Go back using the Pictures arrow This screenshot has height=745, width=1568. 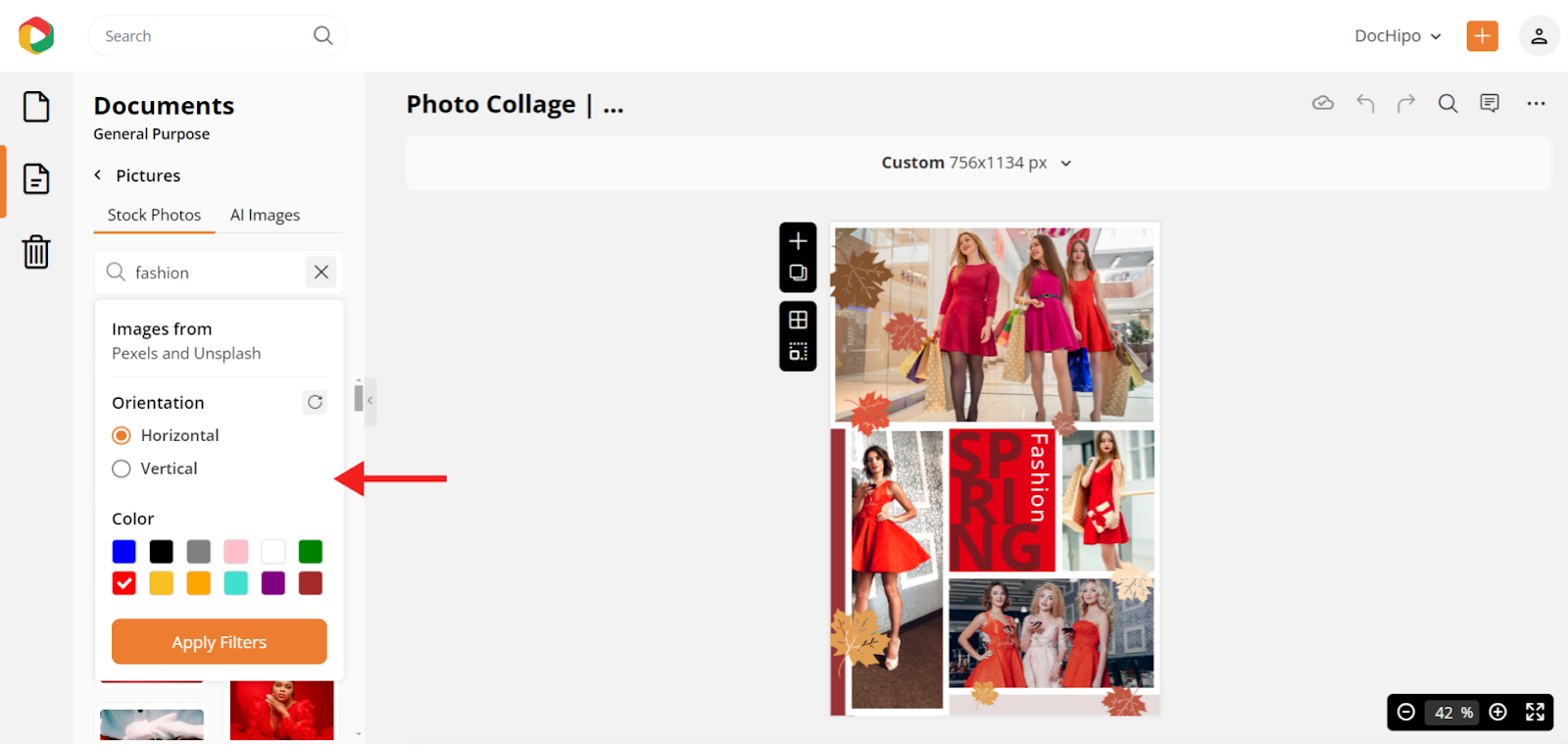tap(98, 174)
